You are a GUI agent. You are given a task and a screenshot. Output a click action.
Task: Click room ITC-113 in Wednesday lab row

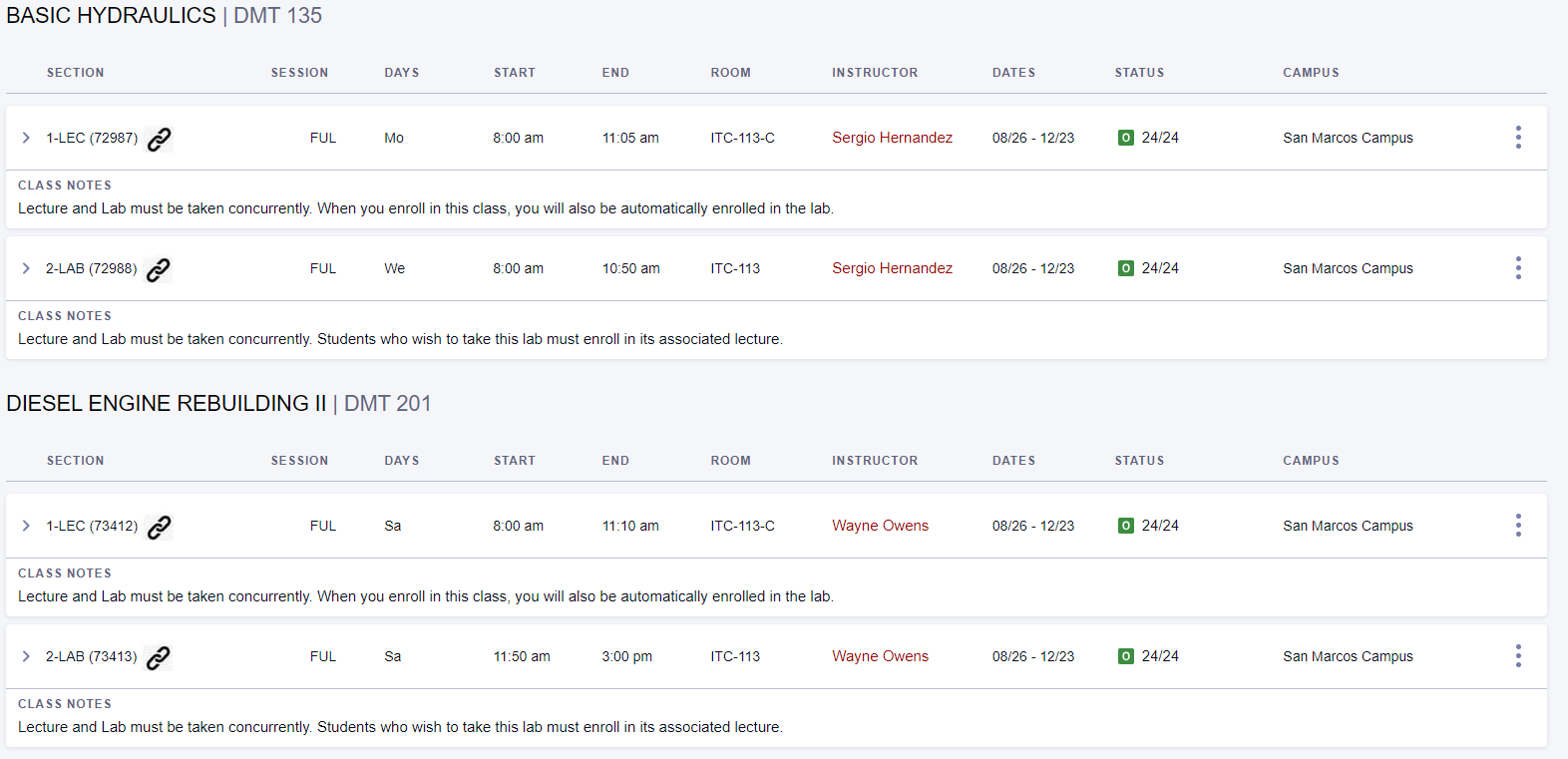(735, 268)
